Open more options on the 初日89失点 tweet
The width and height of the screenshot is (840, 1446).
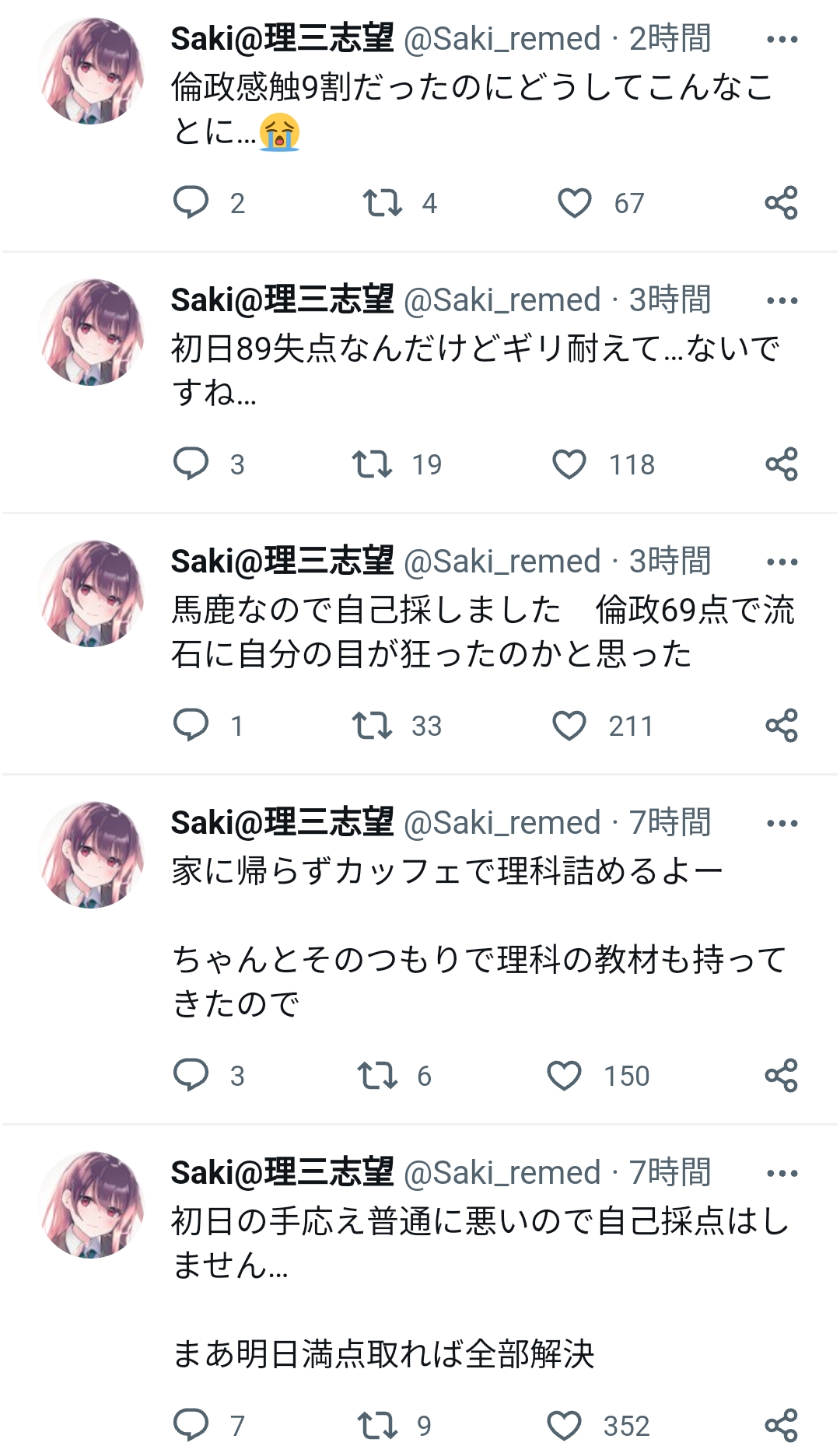[782, 301]
